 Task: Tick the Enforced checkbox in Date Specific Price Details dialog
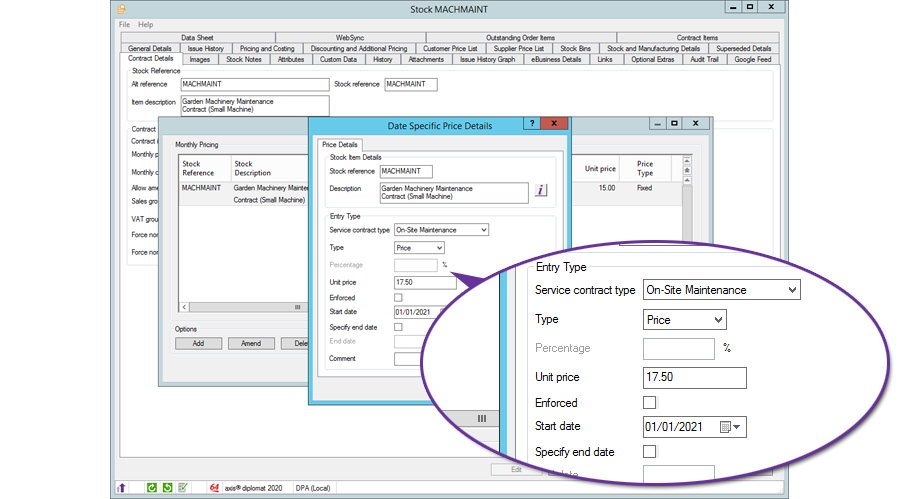point(398,298)
